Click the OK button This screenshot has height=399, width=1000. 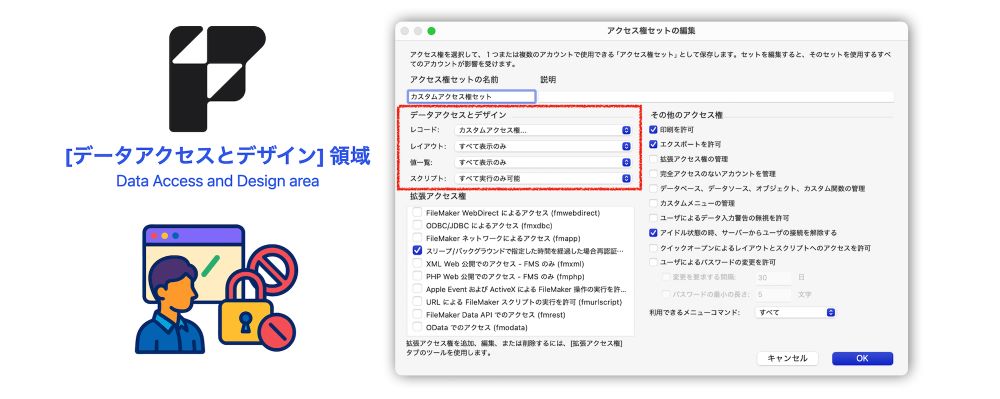pyautogui.click(x=862, y=358)
